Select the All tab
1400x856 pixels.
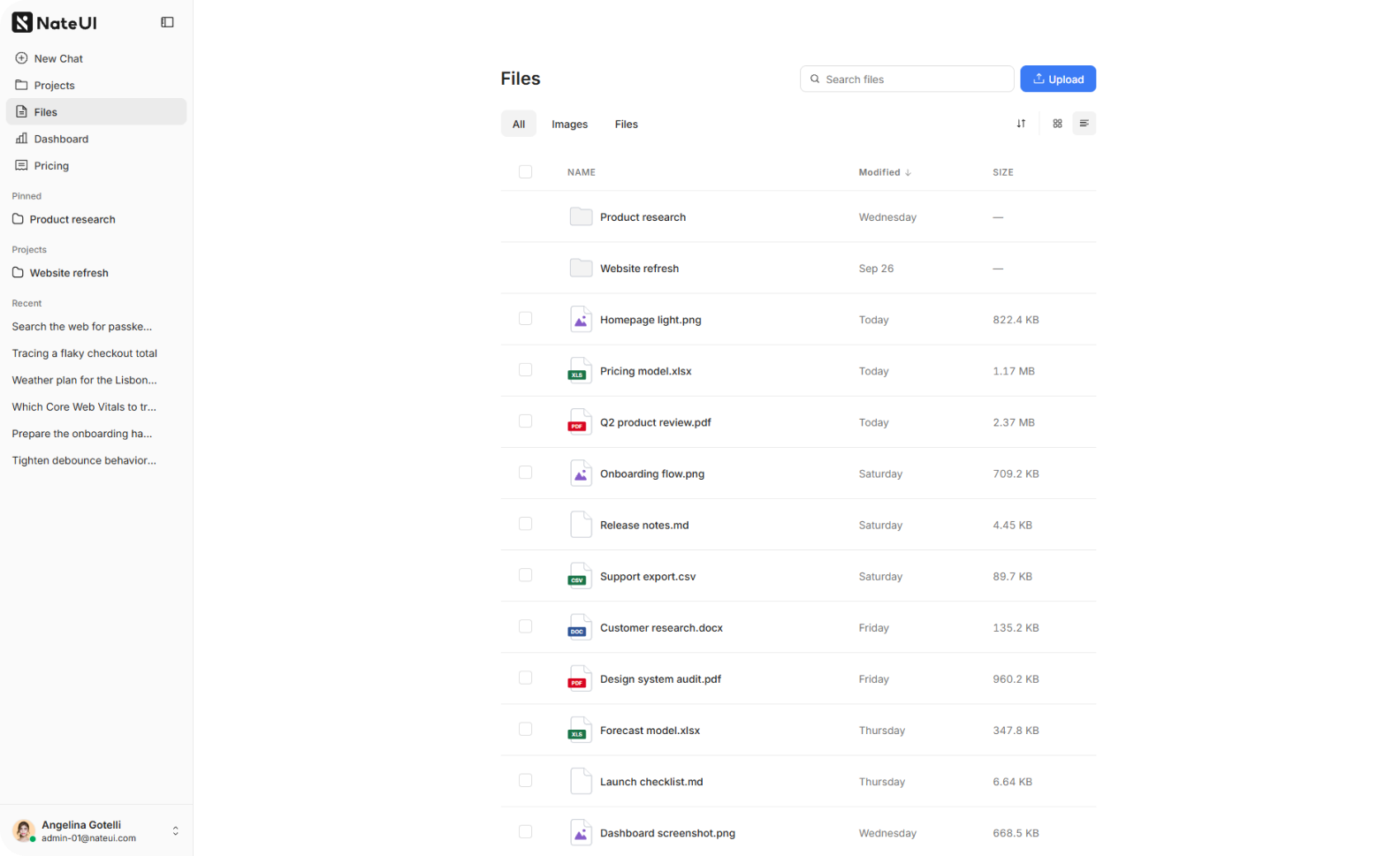[x=518, y=124]
